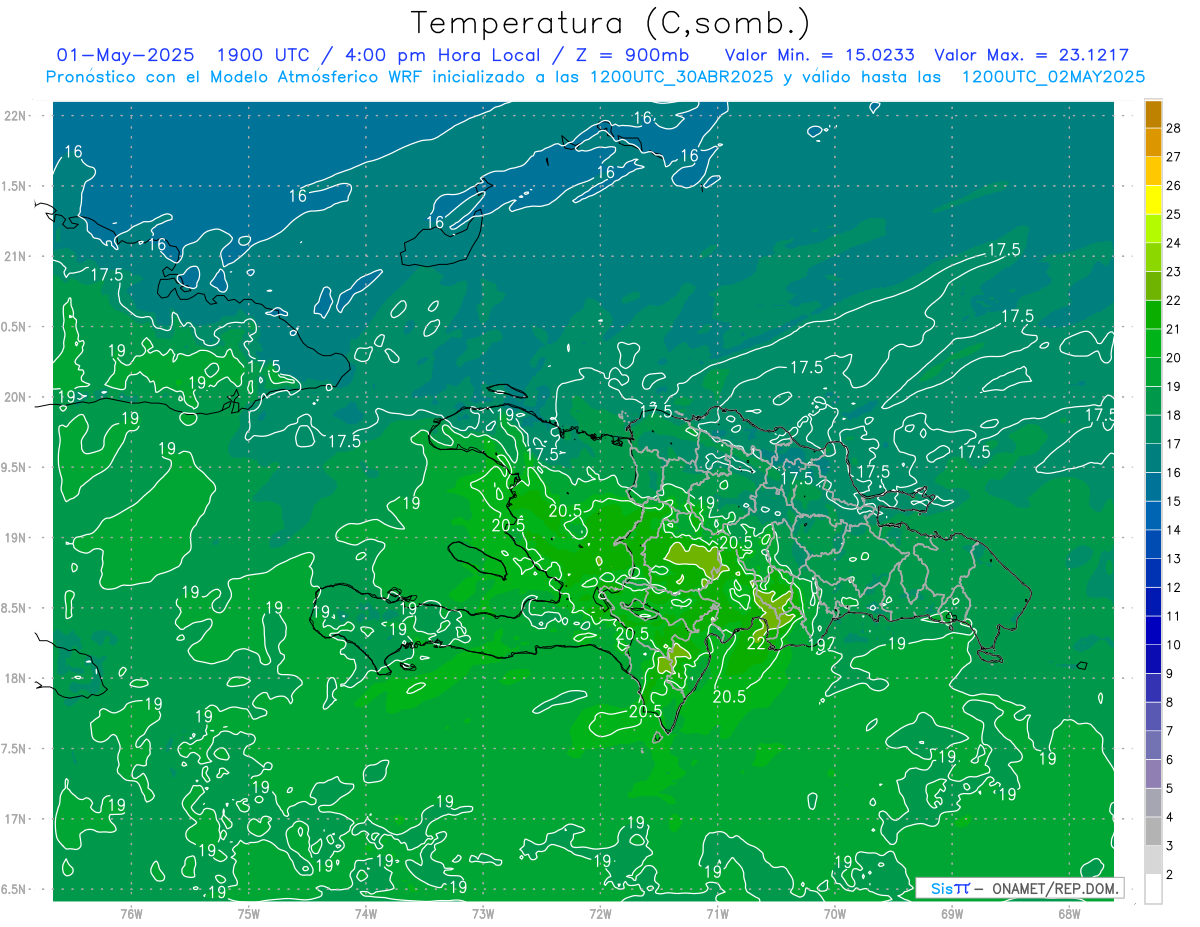Click the '197' contour label on map
Viewport: 1200px width, 927px height.
point(823,643)
